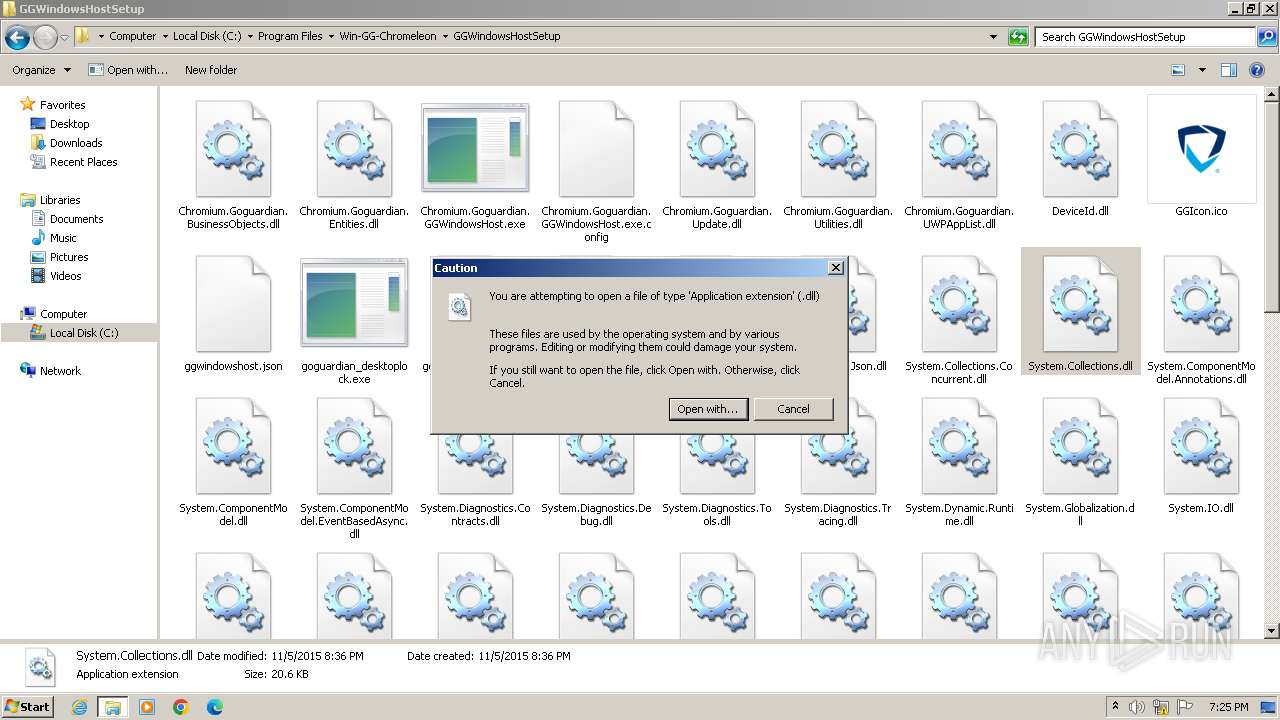This screenshot has height=720, width=1280.
Task: Select Chromium.Goguardian.Entities.dll icon
Action: click(x=354, y=149)
